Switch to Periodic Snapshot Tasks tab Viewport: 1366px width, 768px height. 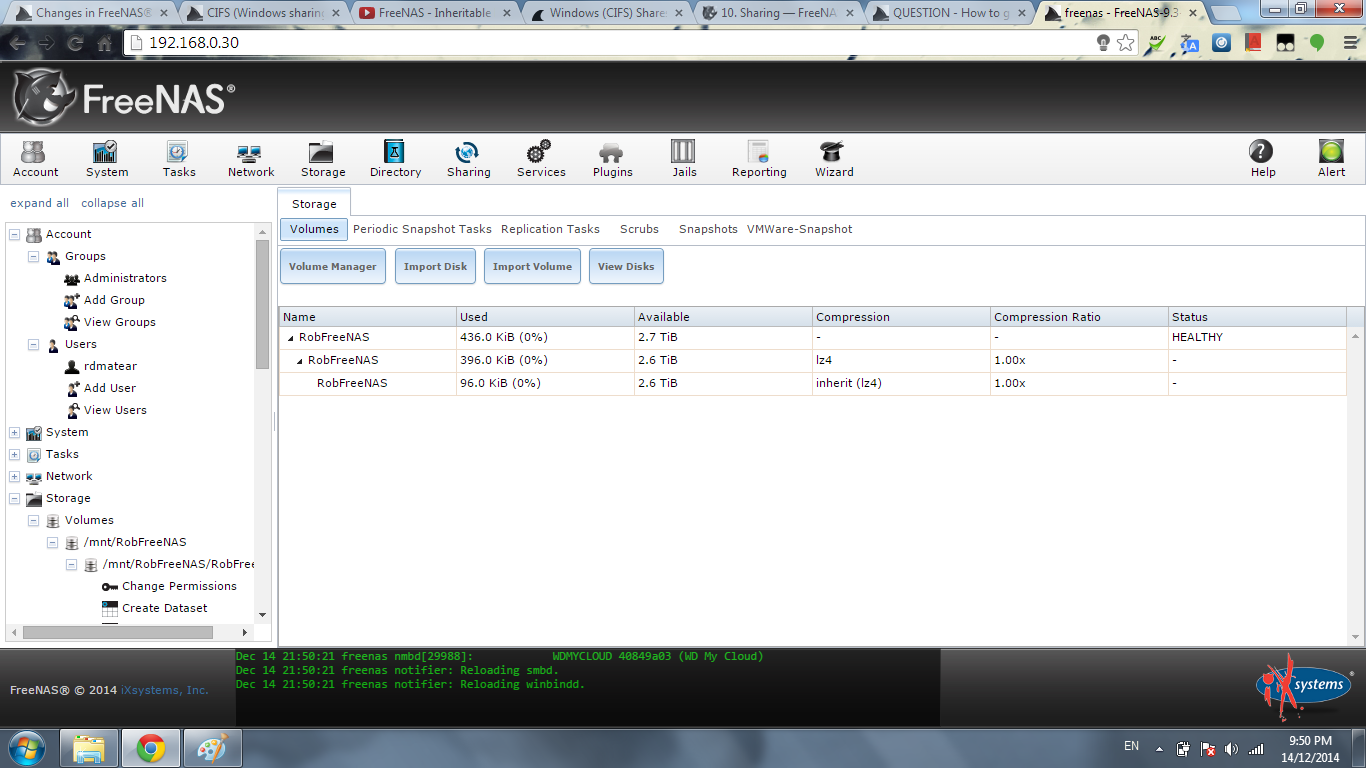pyautogui.click(x=422, y=229)
